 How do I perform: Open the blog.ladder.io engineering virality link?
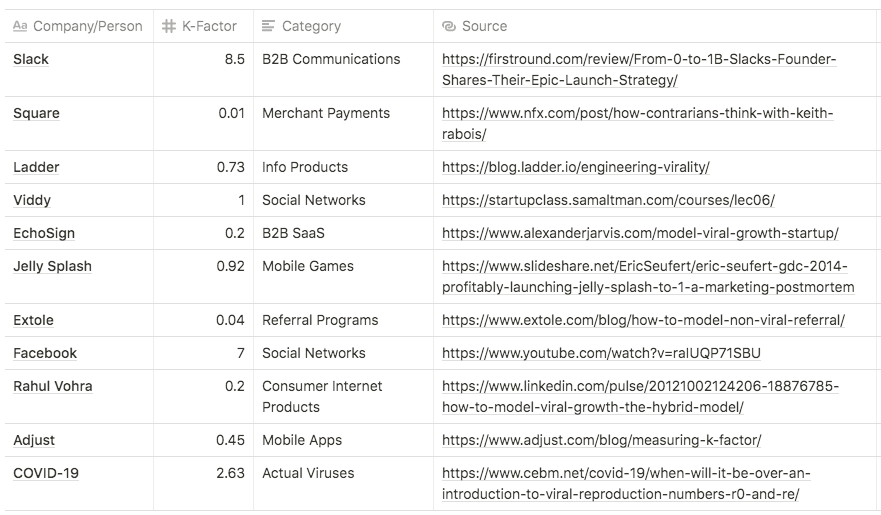575,167
